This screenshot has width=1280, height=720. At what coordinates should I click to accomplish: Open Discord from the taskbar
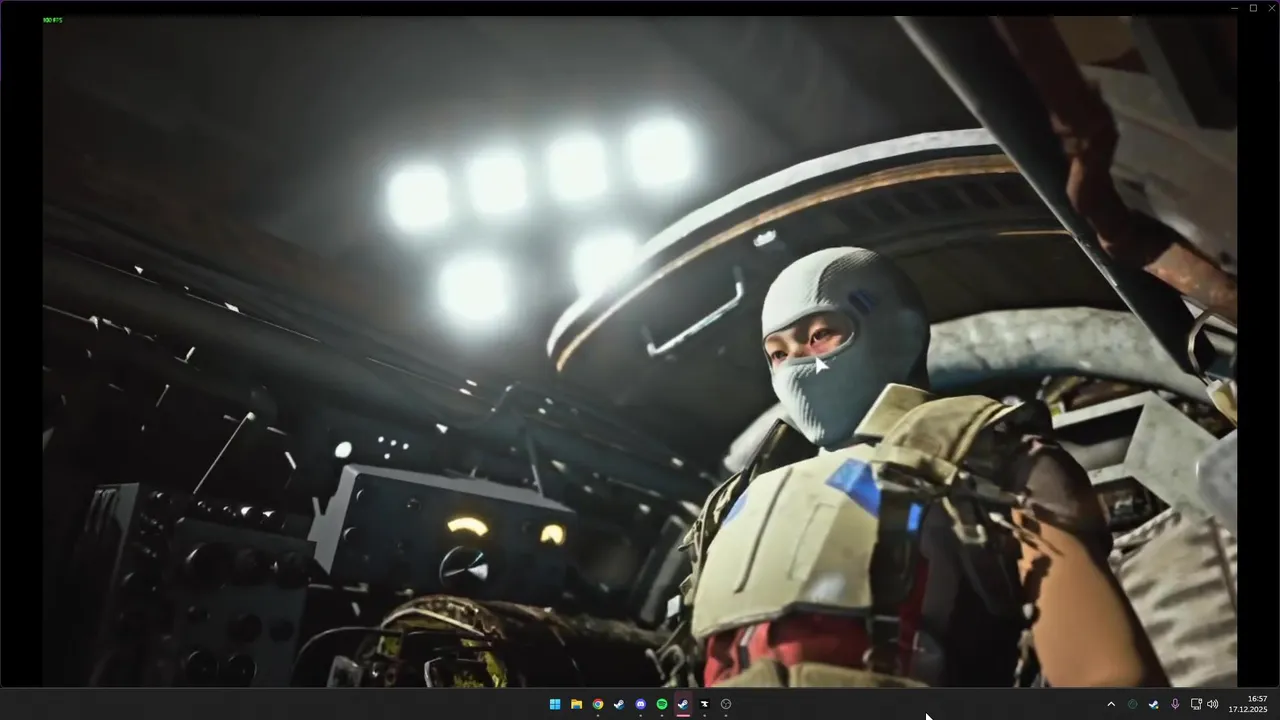[x=641, y=704]
